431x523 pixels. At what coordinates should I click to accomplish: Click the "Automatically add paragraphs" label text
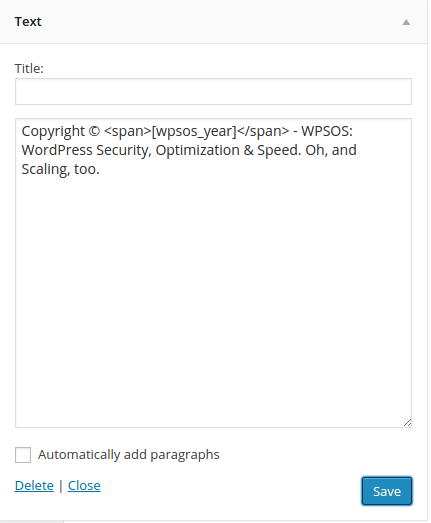(x=129, y=455)
